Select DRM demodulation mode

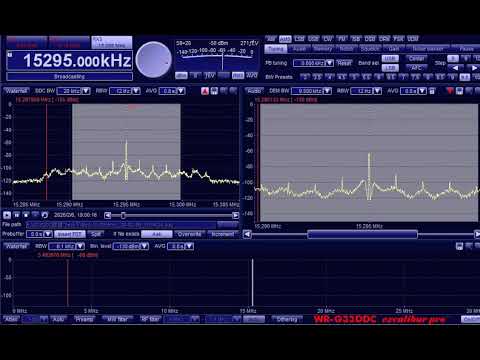tap(384, 39)
